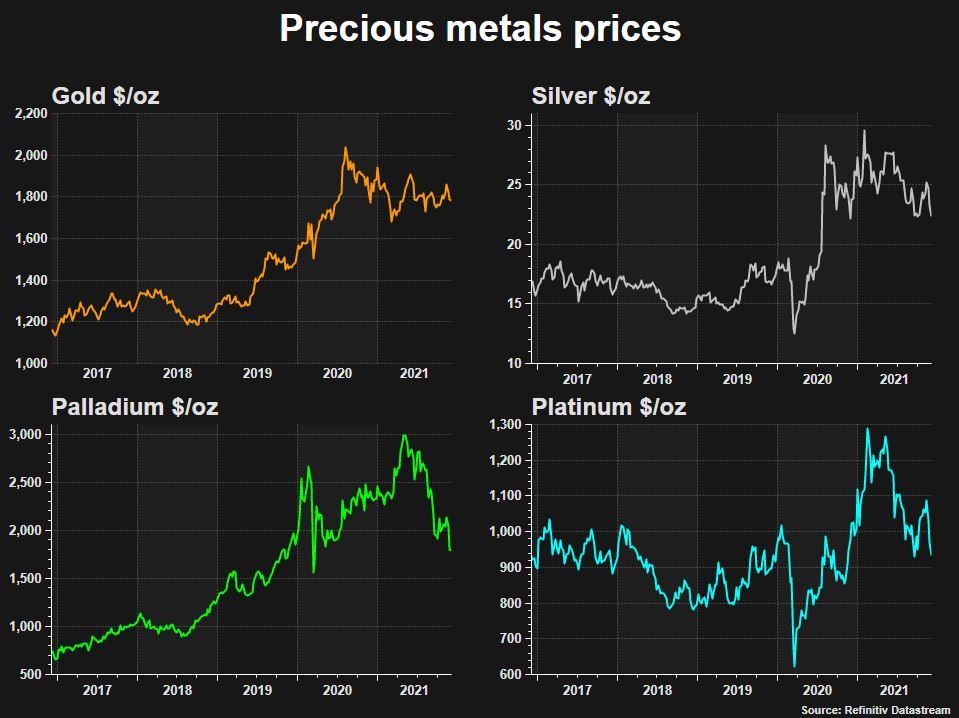Click the 30 label on Silver axis

514,125
